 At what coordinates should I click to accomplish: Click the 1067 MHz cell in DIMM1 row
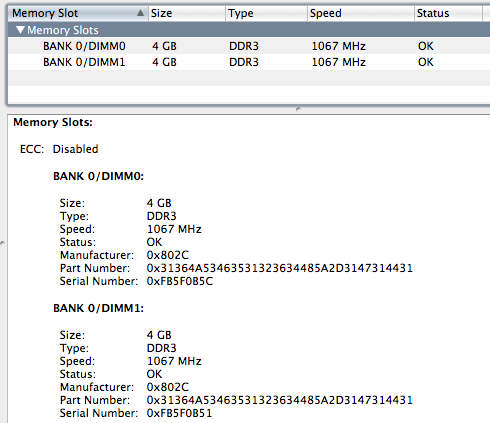[x=339, y=62]
